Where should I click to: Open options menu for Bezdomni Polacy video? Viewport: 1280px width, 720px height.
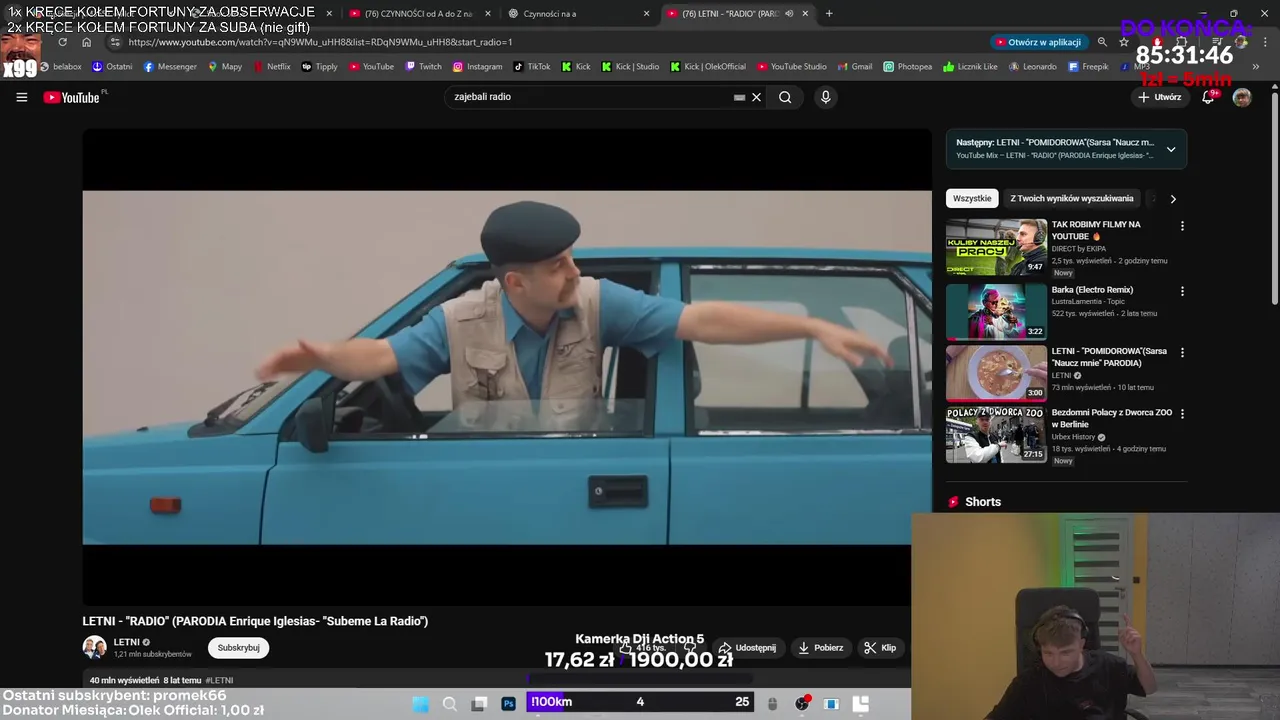(x=1182, y=413)
